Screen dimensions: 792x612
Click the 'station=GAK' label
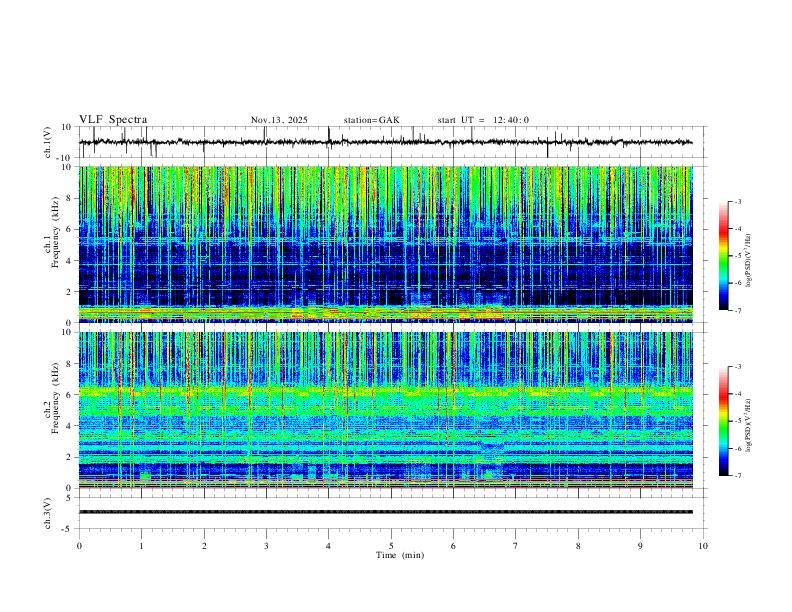click(x=371, y=120)
